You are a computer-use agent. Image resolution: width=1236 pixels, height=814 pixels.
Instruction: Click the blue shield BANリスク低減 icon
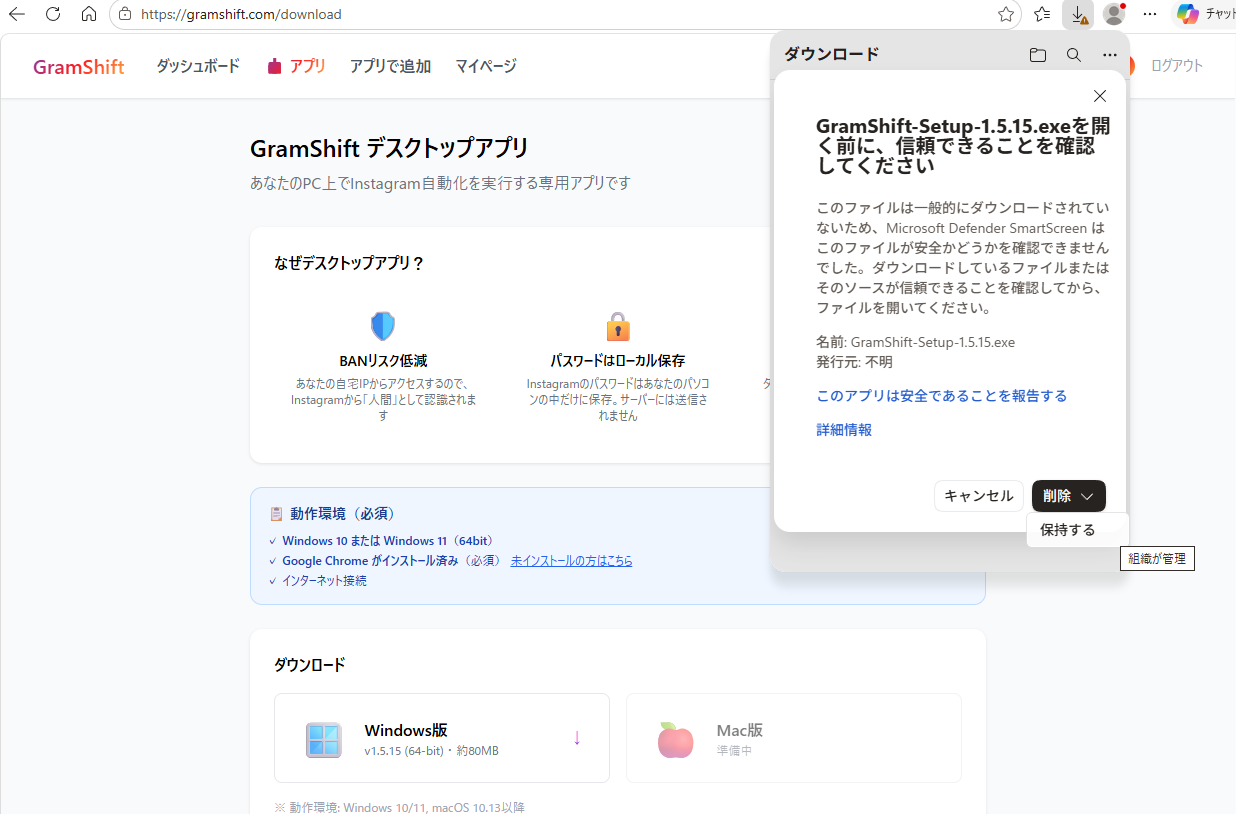[383, 326]
